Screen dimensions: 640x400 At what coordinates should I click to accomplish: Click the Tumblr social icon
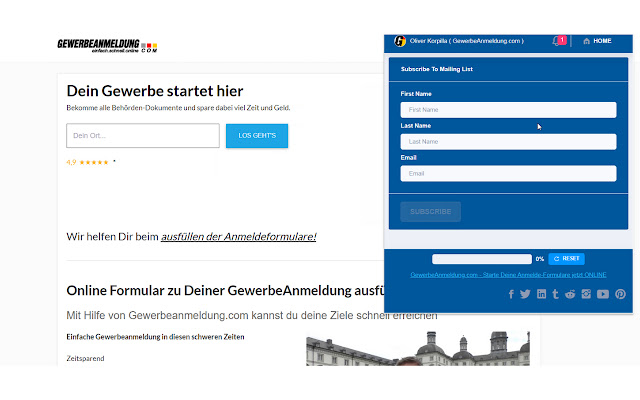pyautogui.click(x=555, y=294)
